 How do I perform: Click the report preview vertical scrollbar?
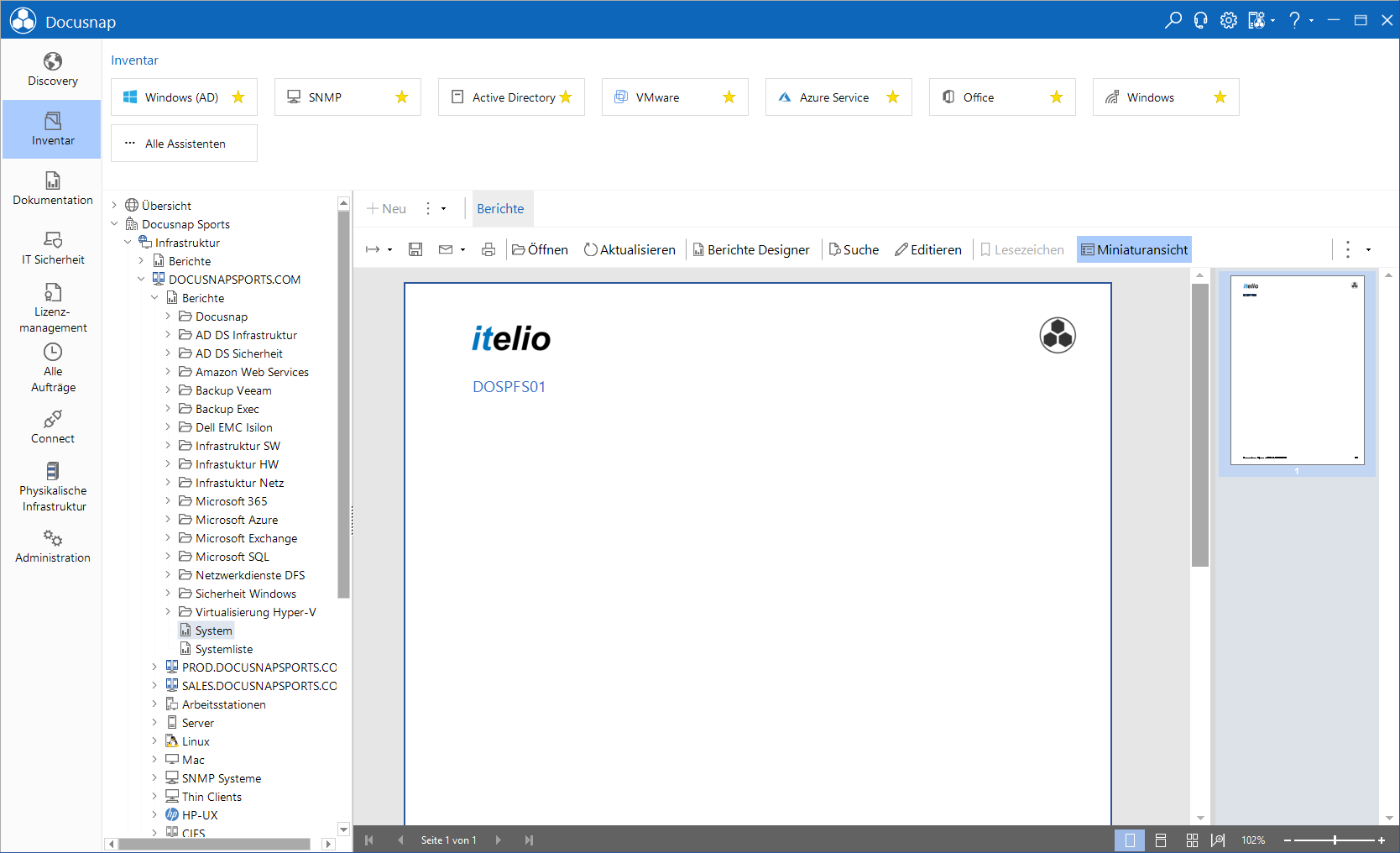click(x=1200, y=425)
